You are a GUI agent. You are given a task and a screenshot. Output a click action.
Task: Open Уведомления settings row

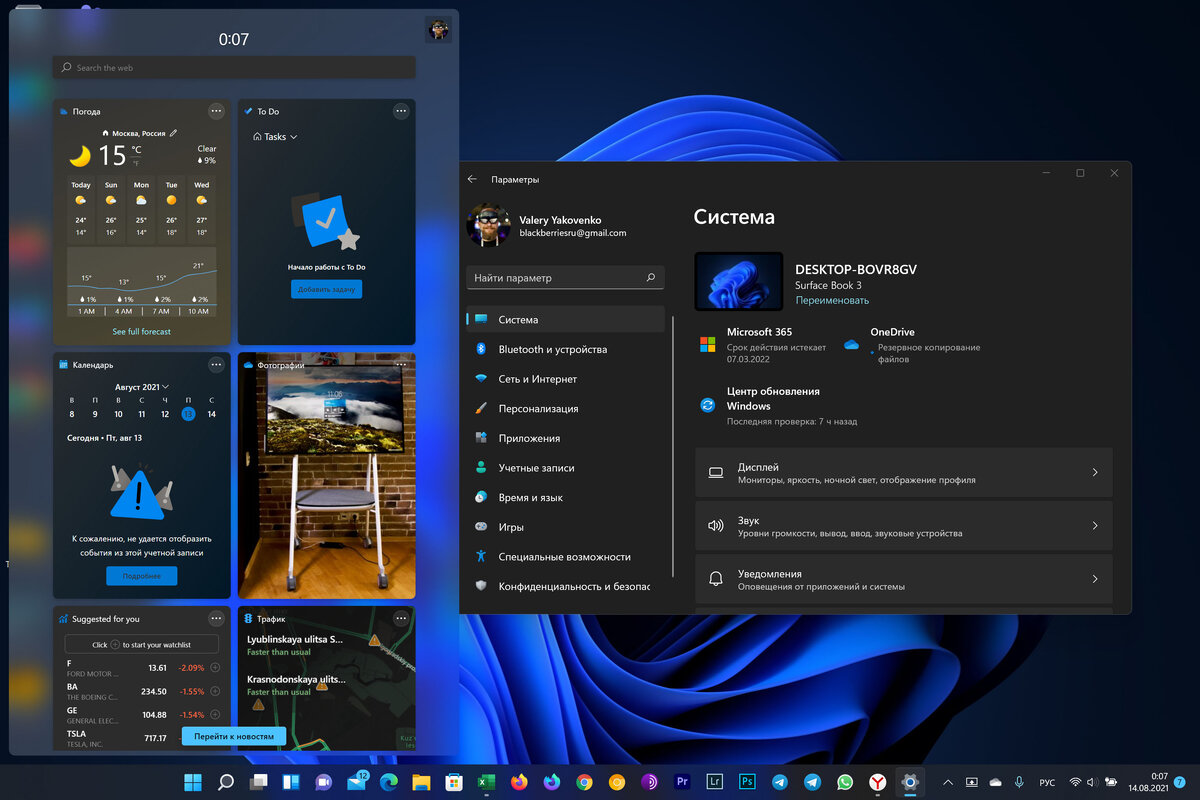[904, 580]
